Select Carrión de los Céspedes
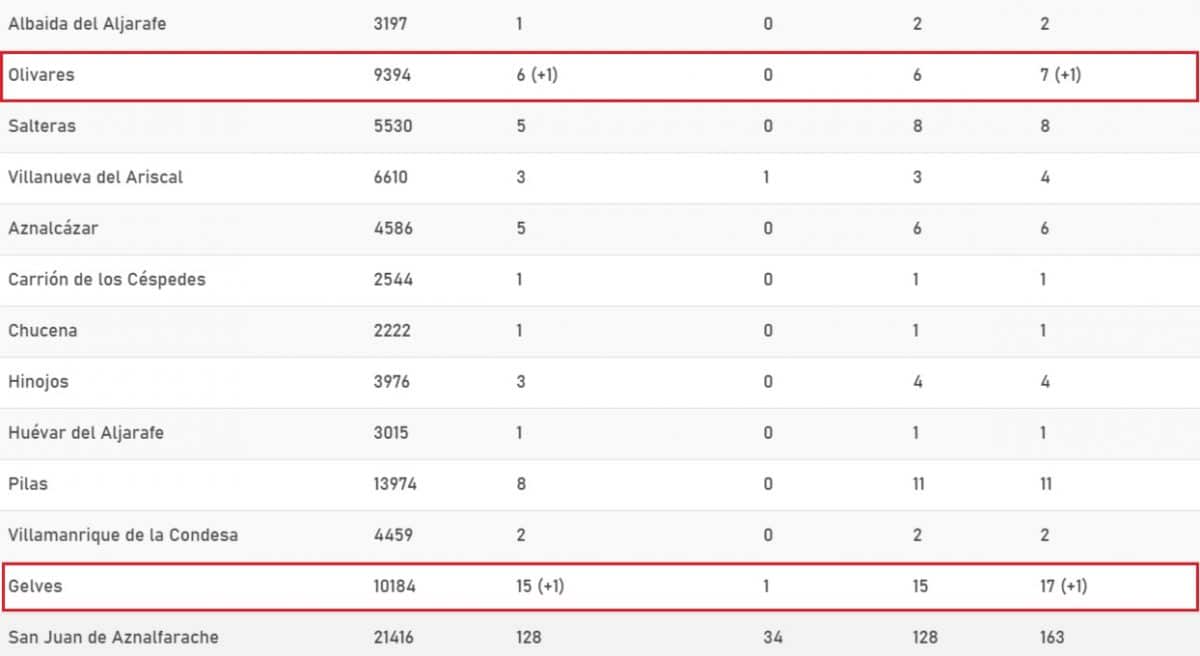This screenshot has height=656, width=1200. [x=107, y=279]
